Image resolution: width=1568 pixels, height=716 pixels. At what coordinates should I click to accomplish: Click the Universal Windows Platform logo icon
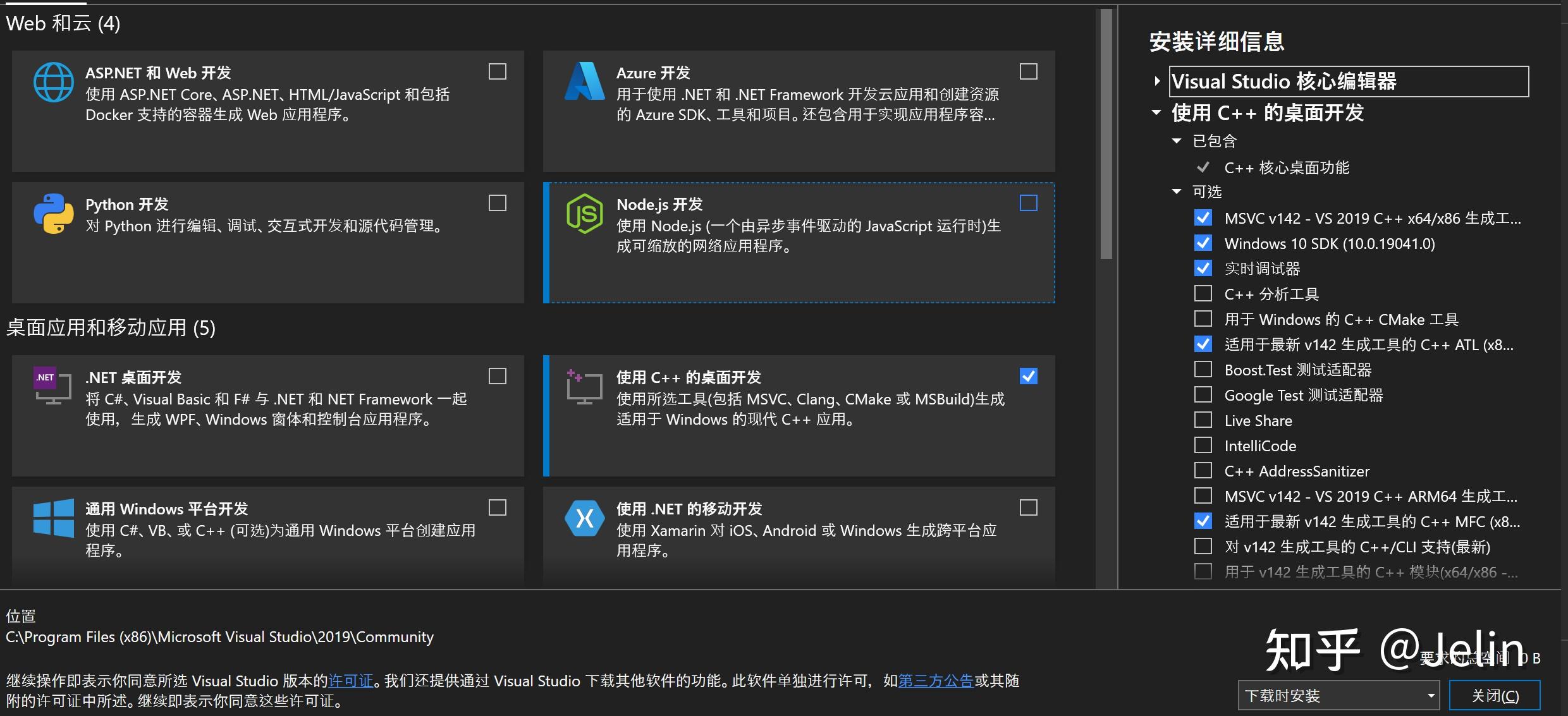point(54,518)
